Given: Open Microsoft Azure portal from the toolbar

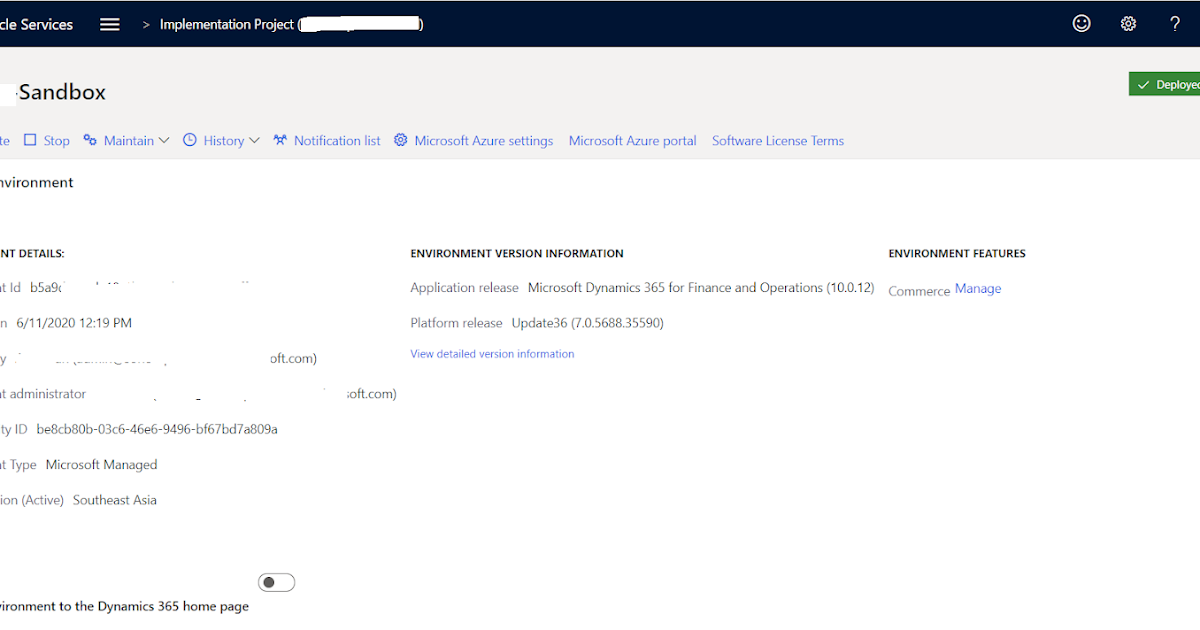Looking at the screenshot, I should [632, 140].
